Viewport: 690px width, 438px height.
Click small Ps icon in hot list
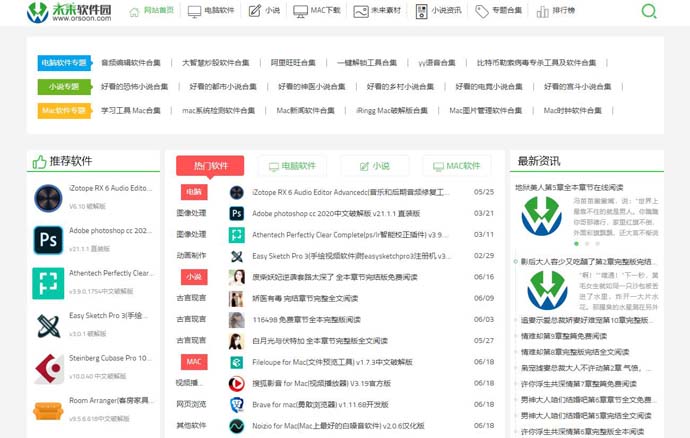click(x=237, y=213)
